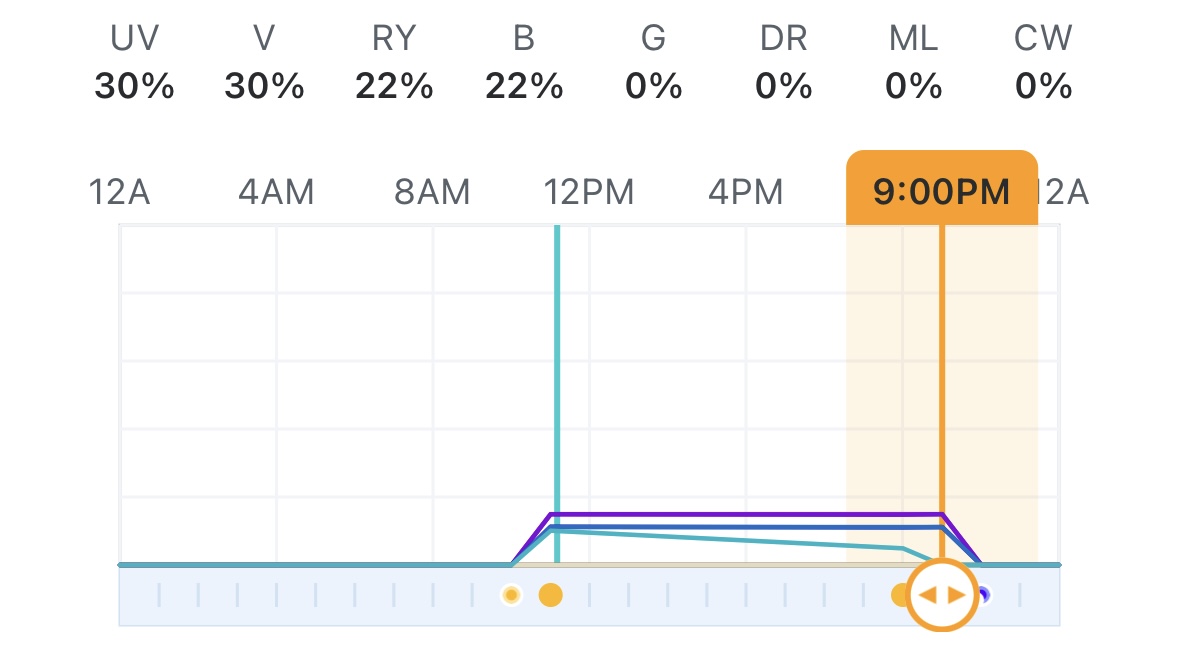The width and height of the screenshot is (1179, 663).
Task: Select the ML channel 0% value
Action: click(913, 87)
